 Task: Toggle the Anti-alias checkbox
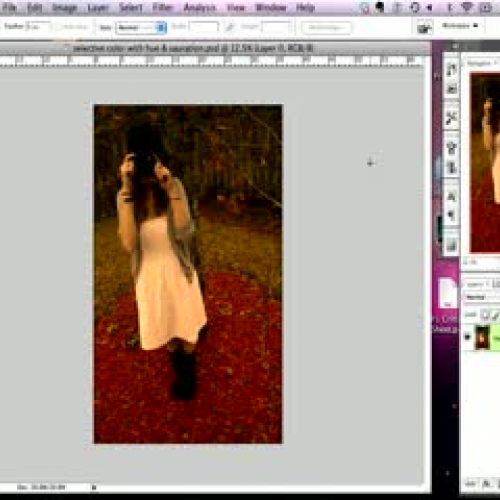pyautogui.click(x=59, y=27)
